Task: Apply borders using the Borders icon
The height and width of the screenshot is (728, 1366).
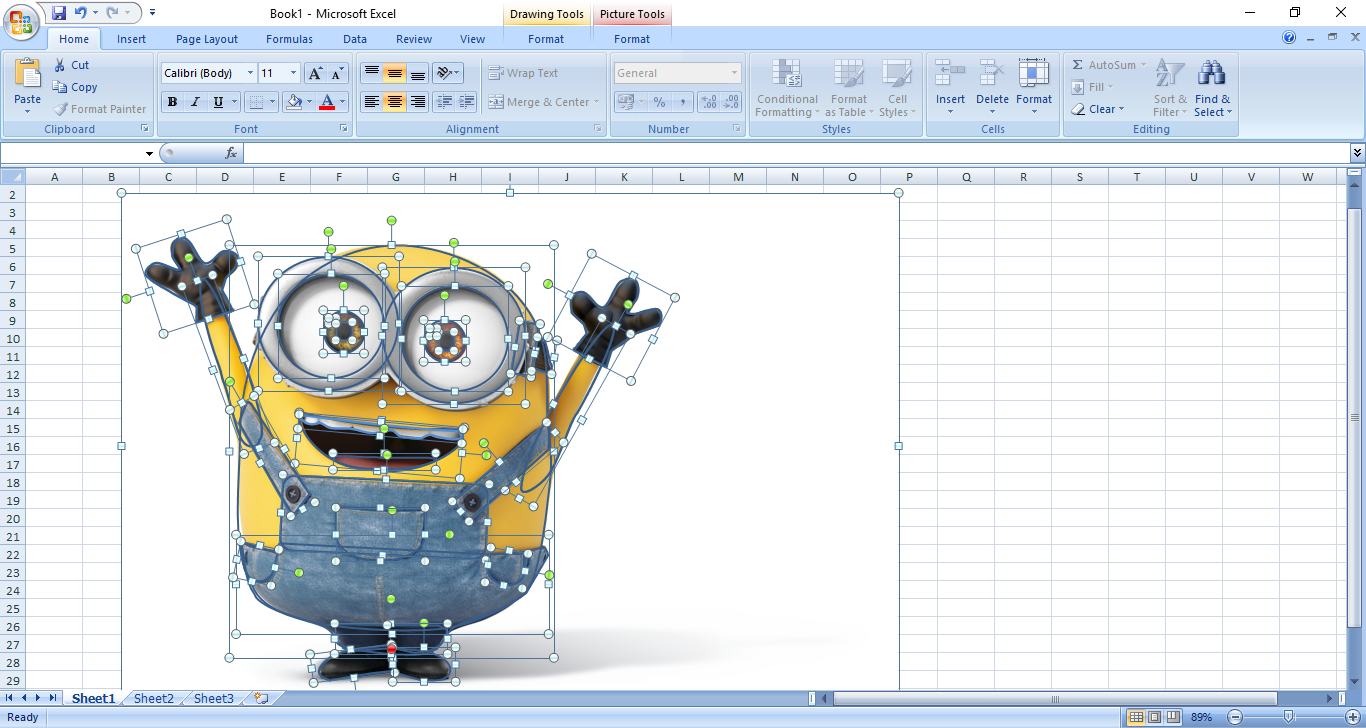Action: pyautogui.click(x=256, y=102)
